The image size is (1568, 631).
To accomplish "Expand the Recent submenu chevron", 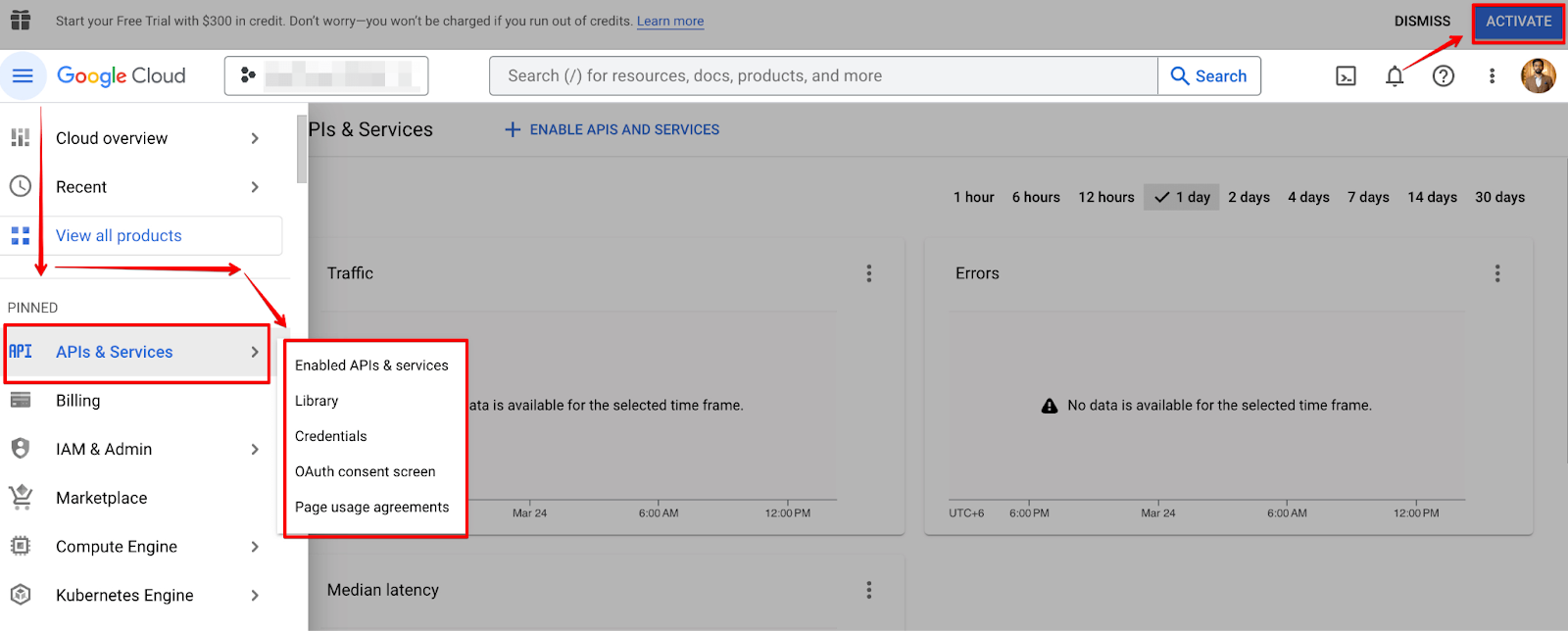I will click(x=255, y=187).
